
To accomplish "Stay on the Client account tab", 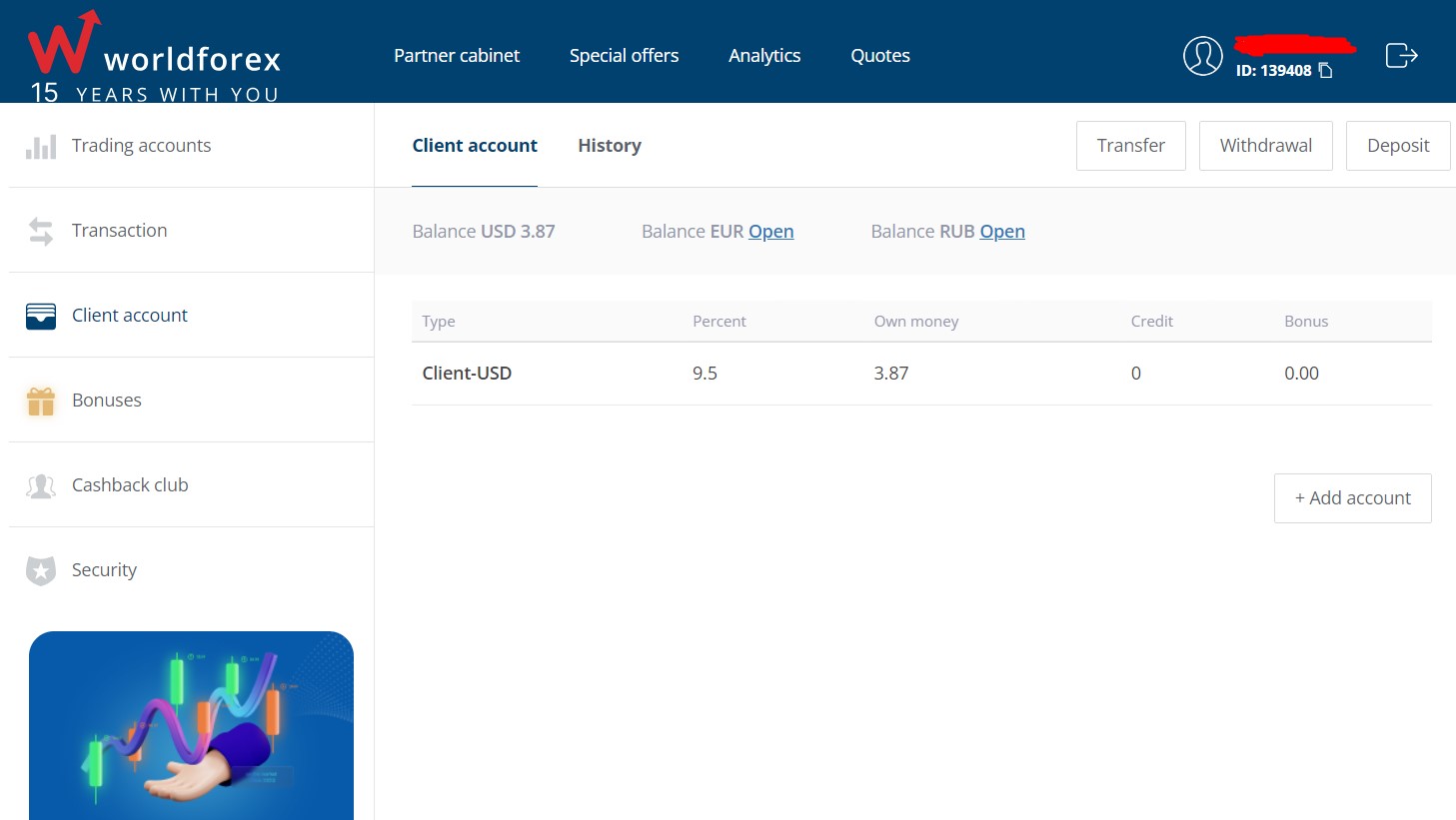I will [x=475, y=145].
